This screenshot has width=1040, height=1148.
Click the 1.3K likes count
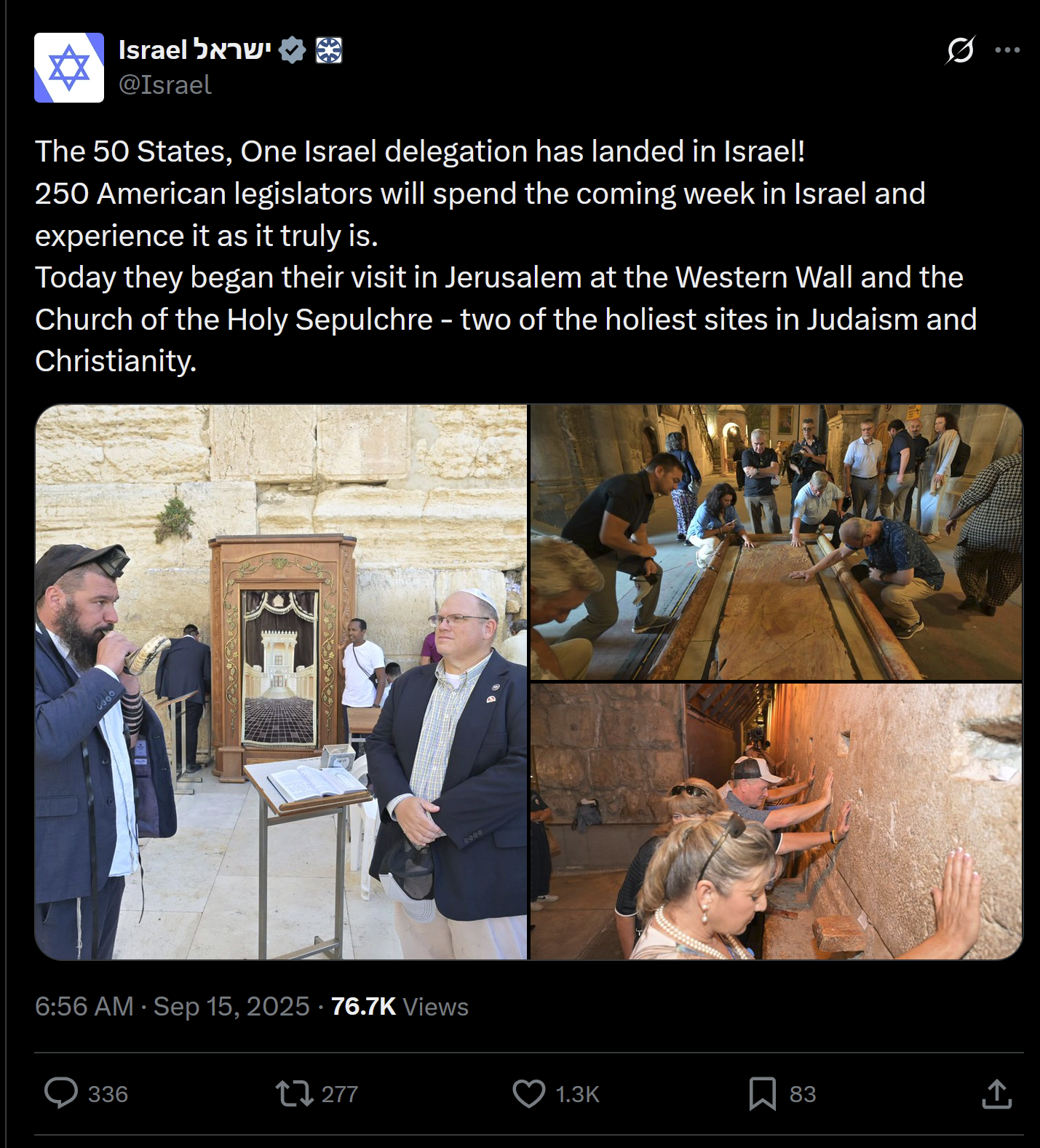click(x=577, y=1094)
